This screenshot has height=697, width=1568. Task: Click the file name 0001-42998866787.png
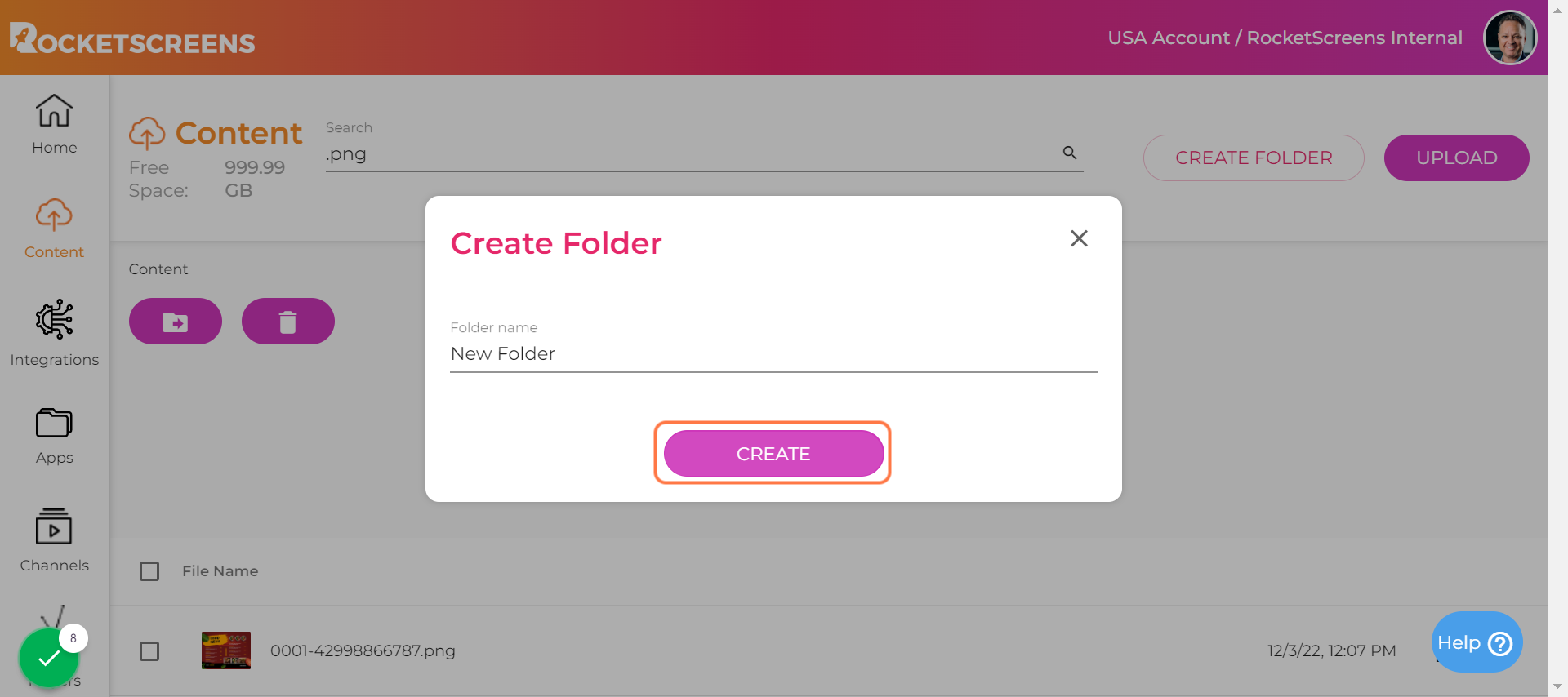(363, 651)
